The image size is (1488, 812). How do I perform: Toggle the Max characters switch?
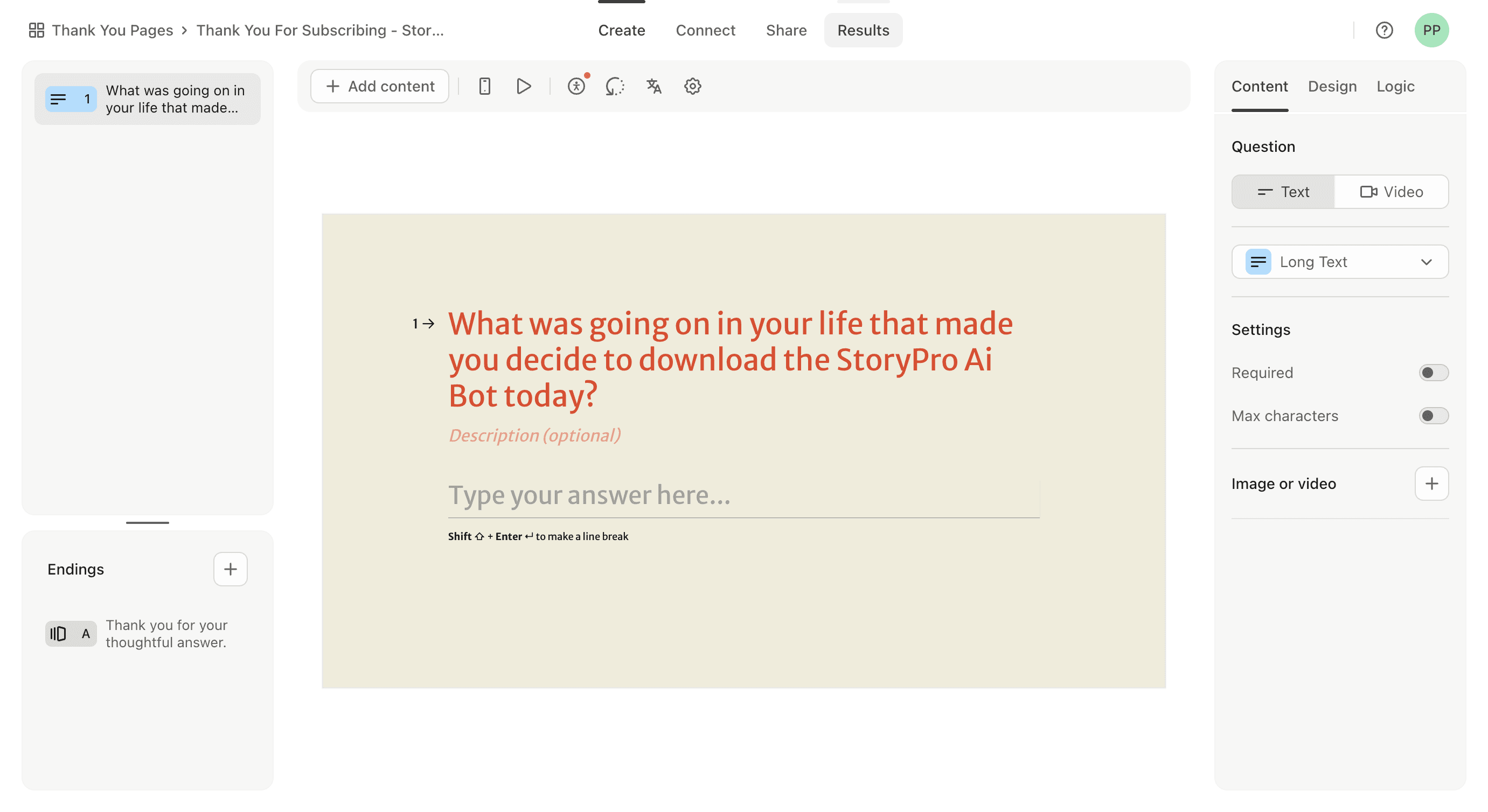coord(1433,415)
